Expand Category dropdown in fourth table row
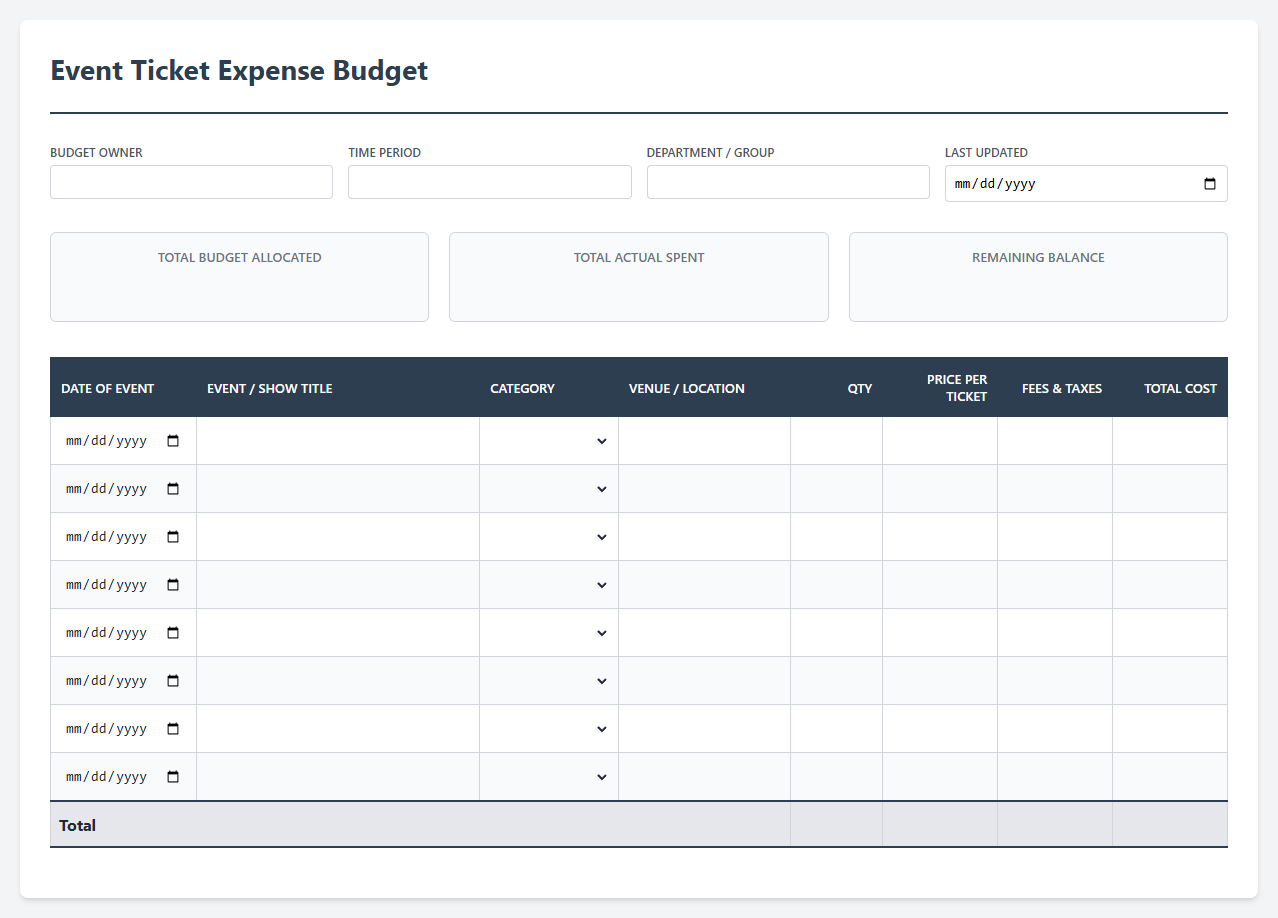 coord(549,585)
